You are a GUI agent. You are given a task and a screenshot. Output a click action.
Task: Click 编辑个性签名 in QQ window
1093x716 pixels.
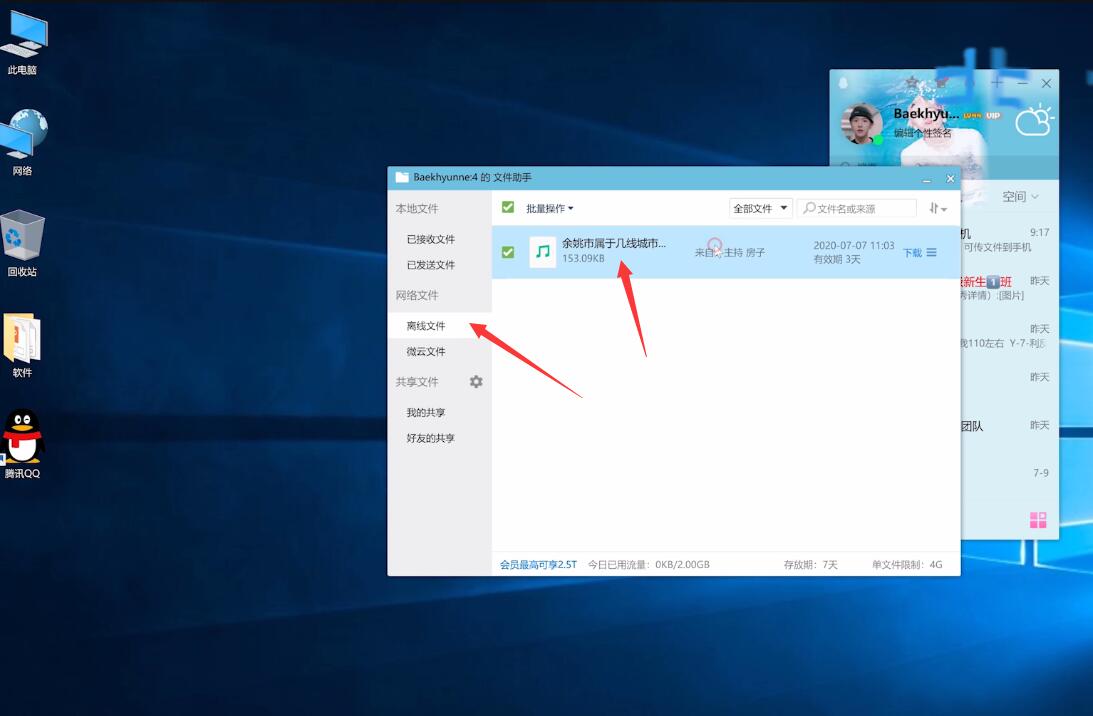(923, 132)
